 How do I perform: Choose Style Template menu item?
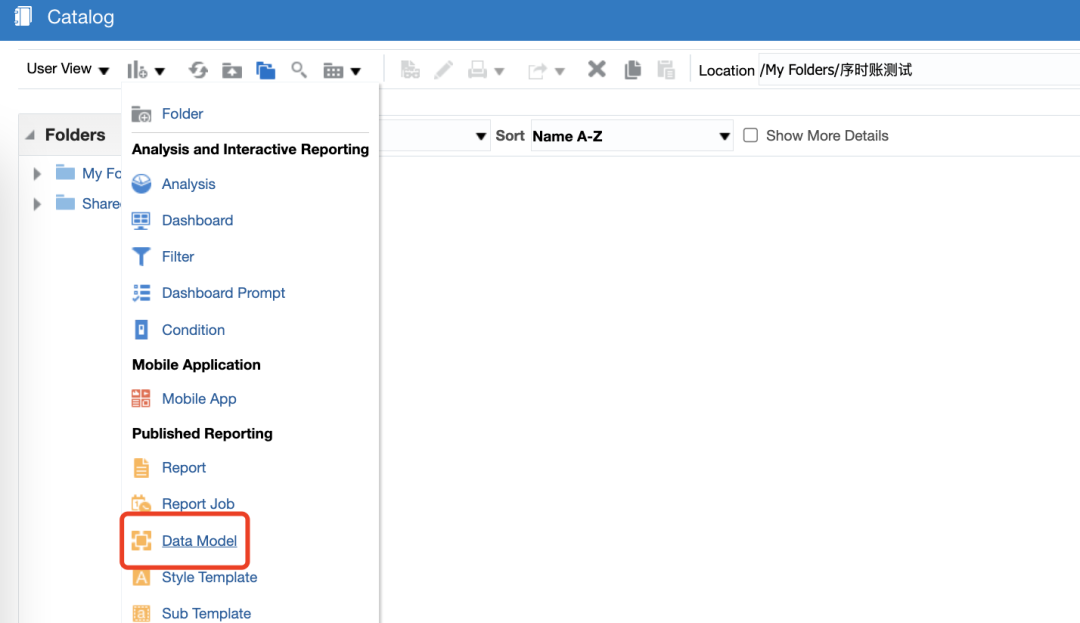[209, 577]
